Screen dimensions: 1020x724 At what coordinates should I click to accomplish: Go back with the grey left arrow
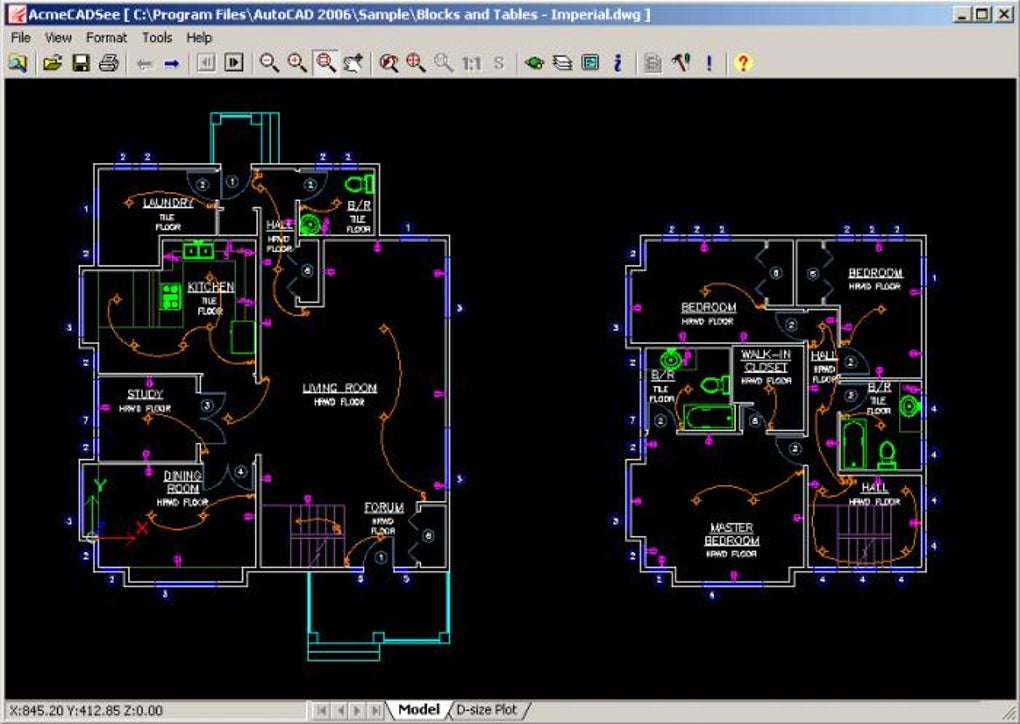coord(144,64)
